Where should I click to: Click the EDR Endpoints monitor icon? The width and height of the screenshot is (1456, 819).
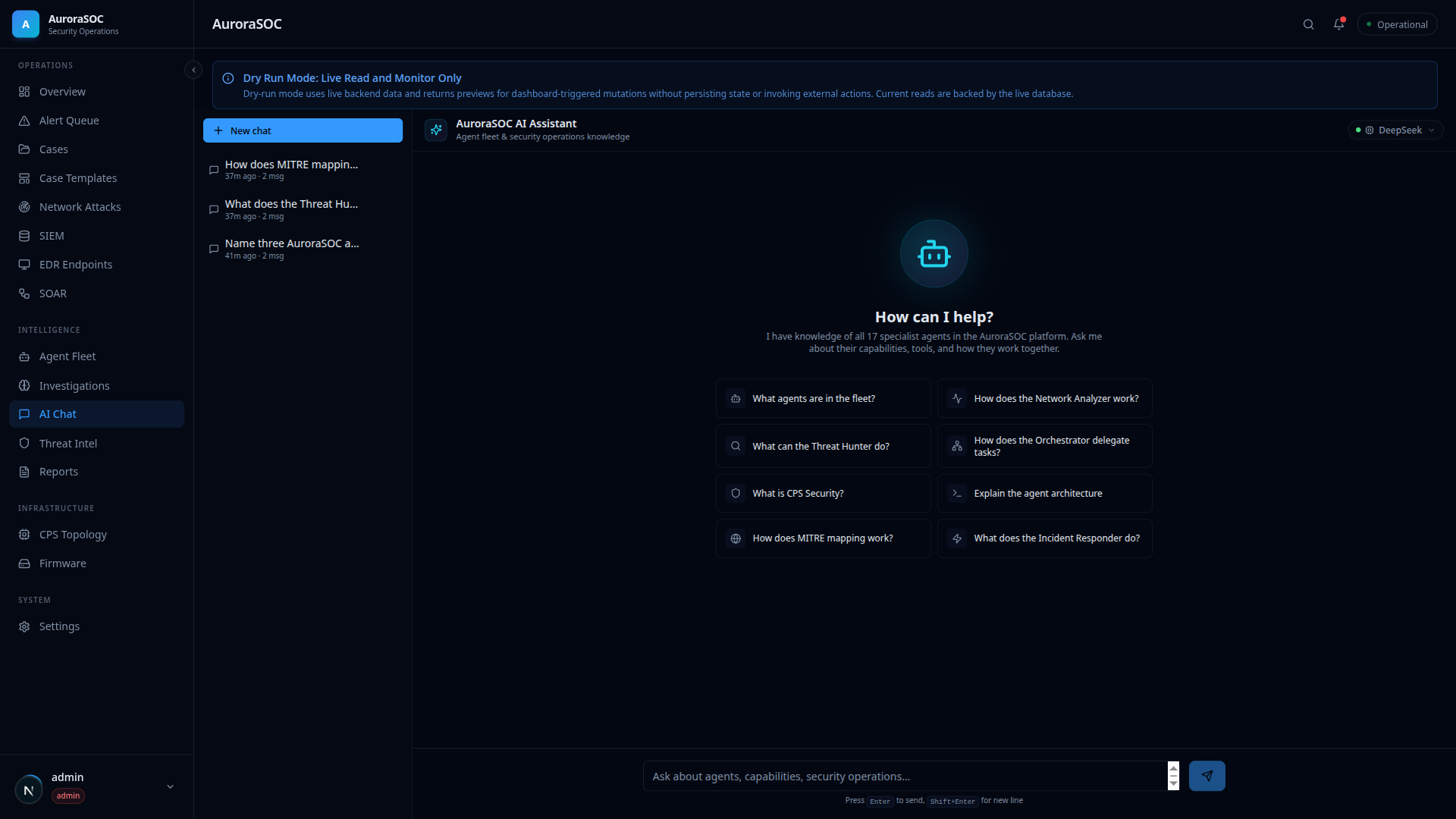pyautogui.click(x=24, y=265)
